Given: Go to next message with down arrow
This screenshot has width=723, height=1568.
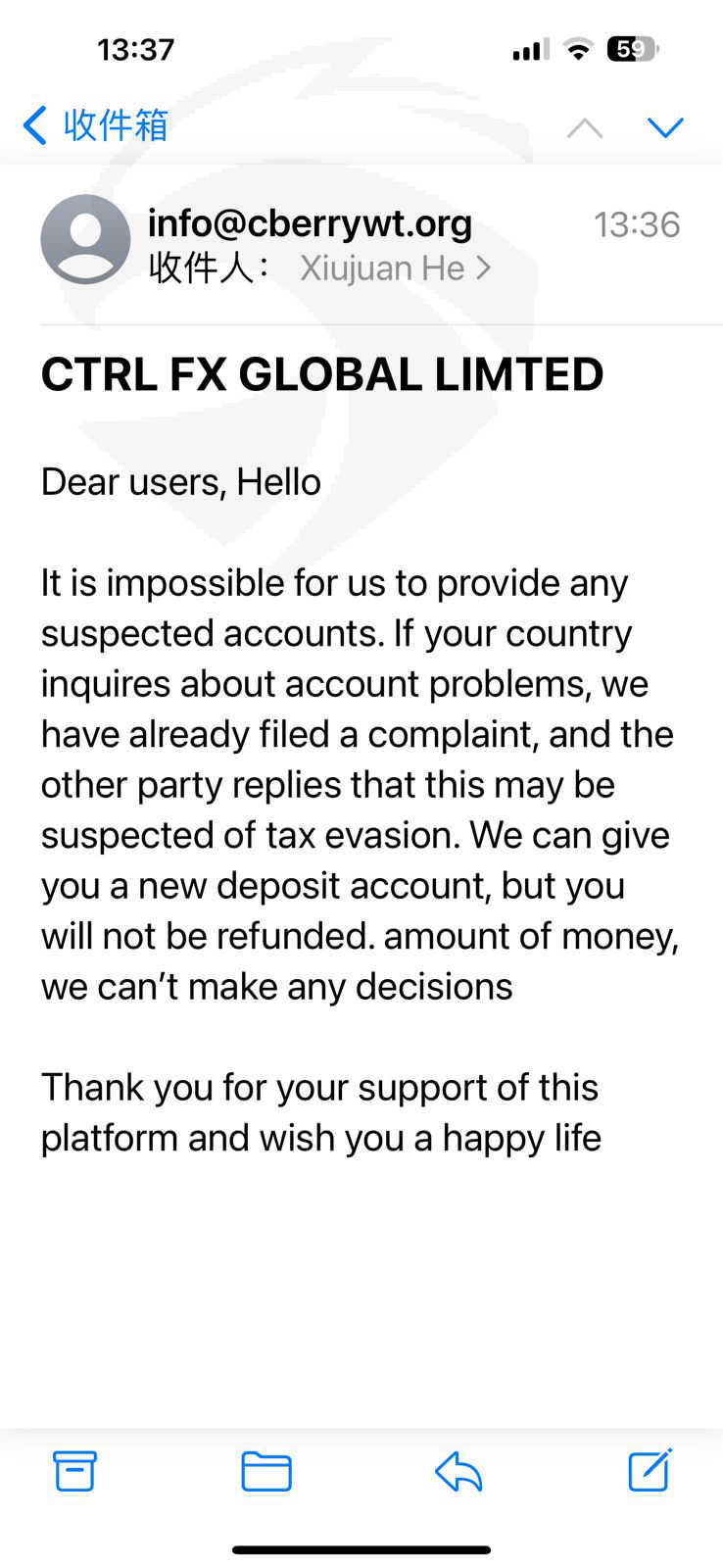Looking at the screenshot, I should click(665, 127).
